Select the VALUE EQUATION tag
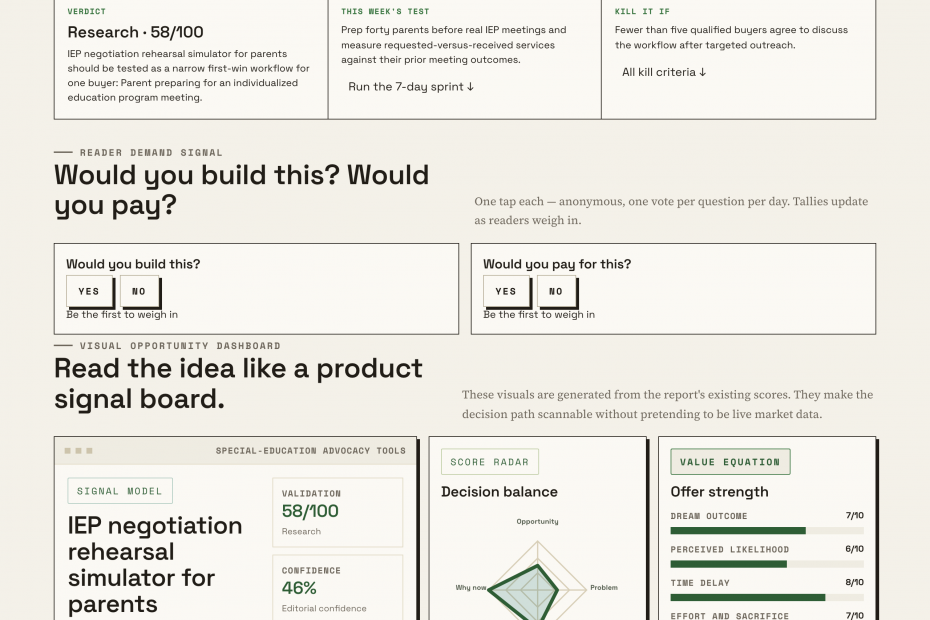 tap(730, 462)
